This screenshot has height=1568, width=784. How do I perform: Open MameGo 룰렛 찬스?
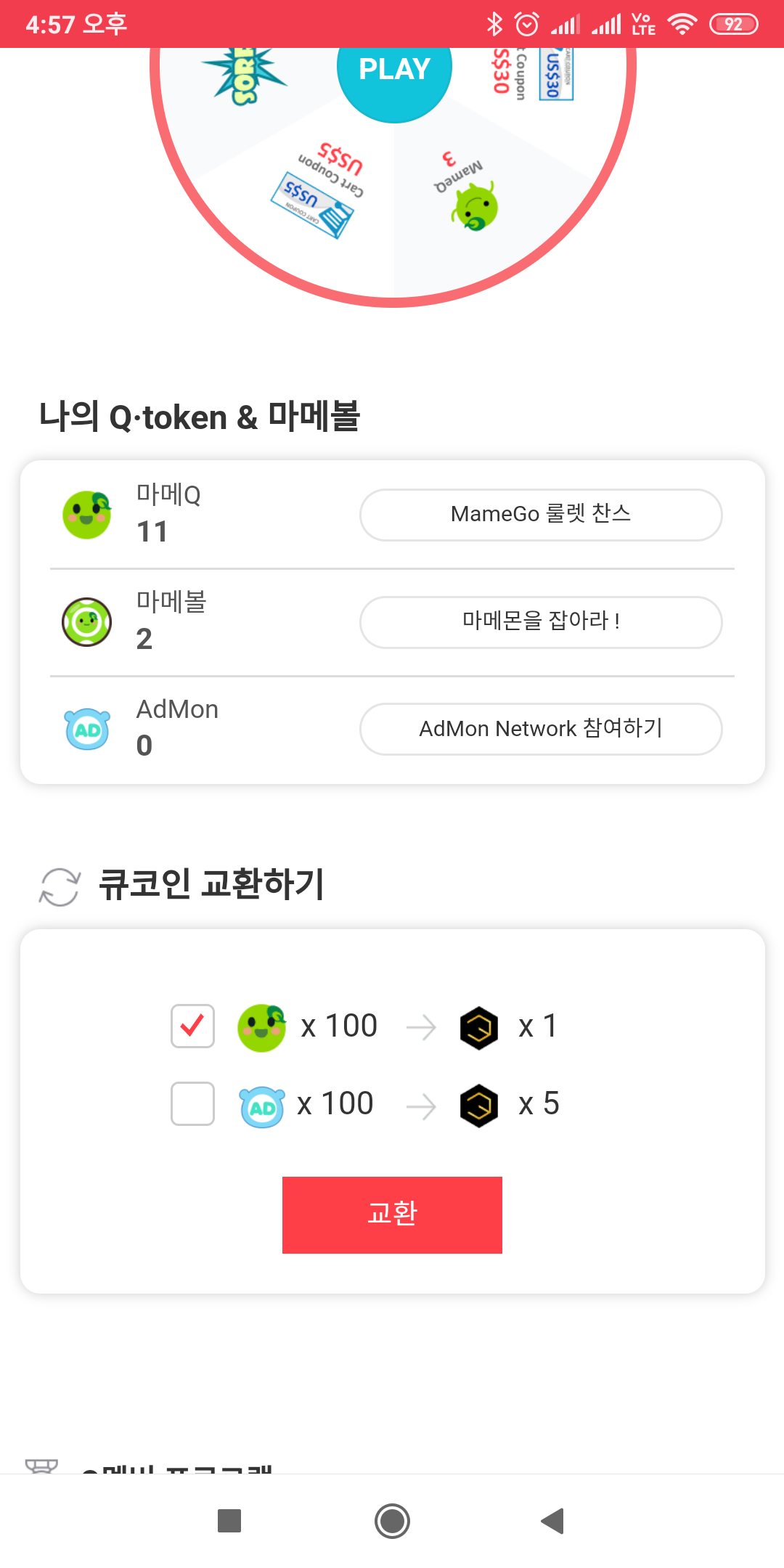coord(541,515)
